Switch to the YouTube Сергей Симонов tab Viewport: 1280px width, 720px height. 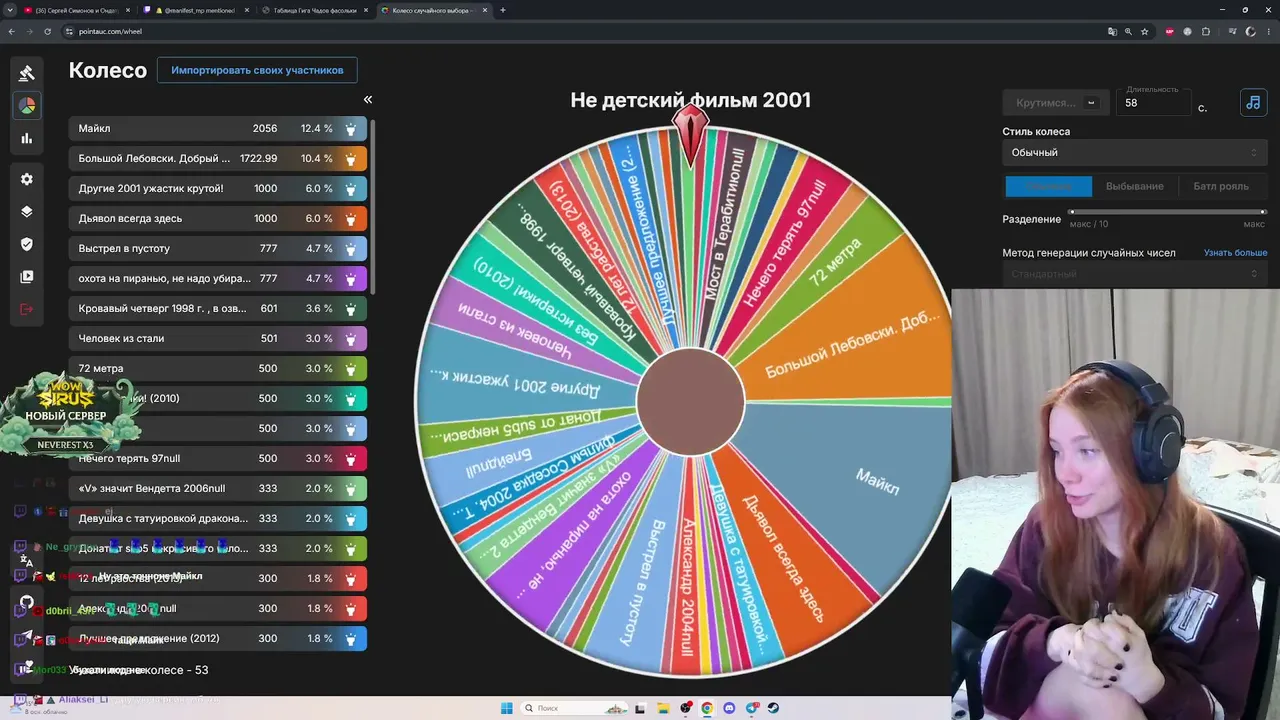(76, 10)
